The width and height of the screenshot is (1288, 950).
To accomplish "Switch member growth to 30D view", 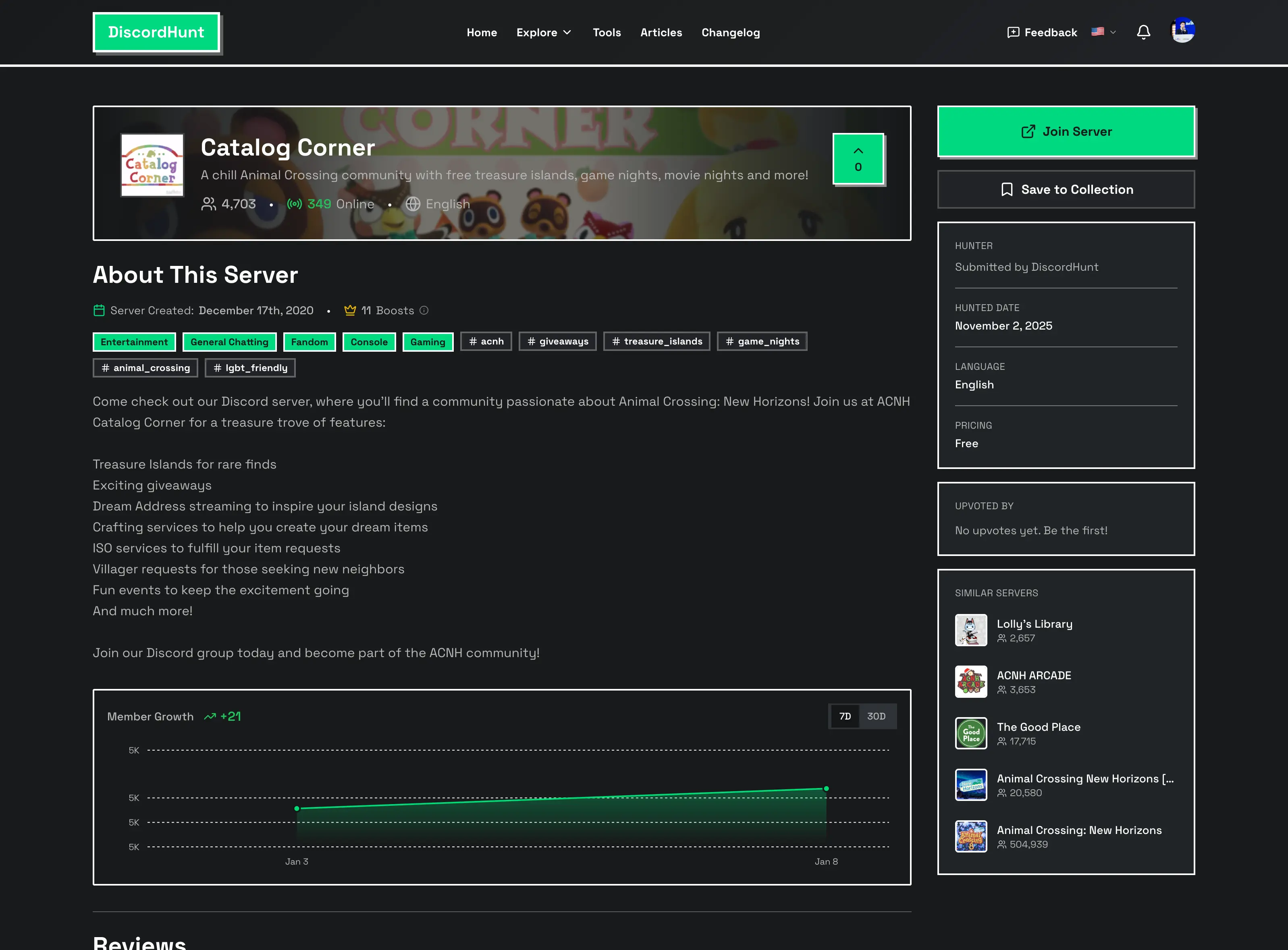I will click(876, 716).
